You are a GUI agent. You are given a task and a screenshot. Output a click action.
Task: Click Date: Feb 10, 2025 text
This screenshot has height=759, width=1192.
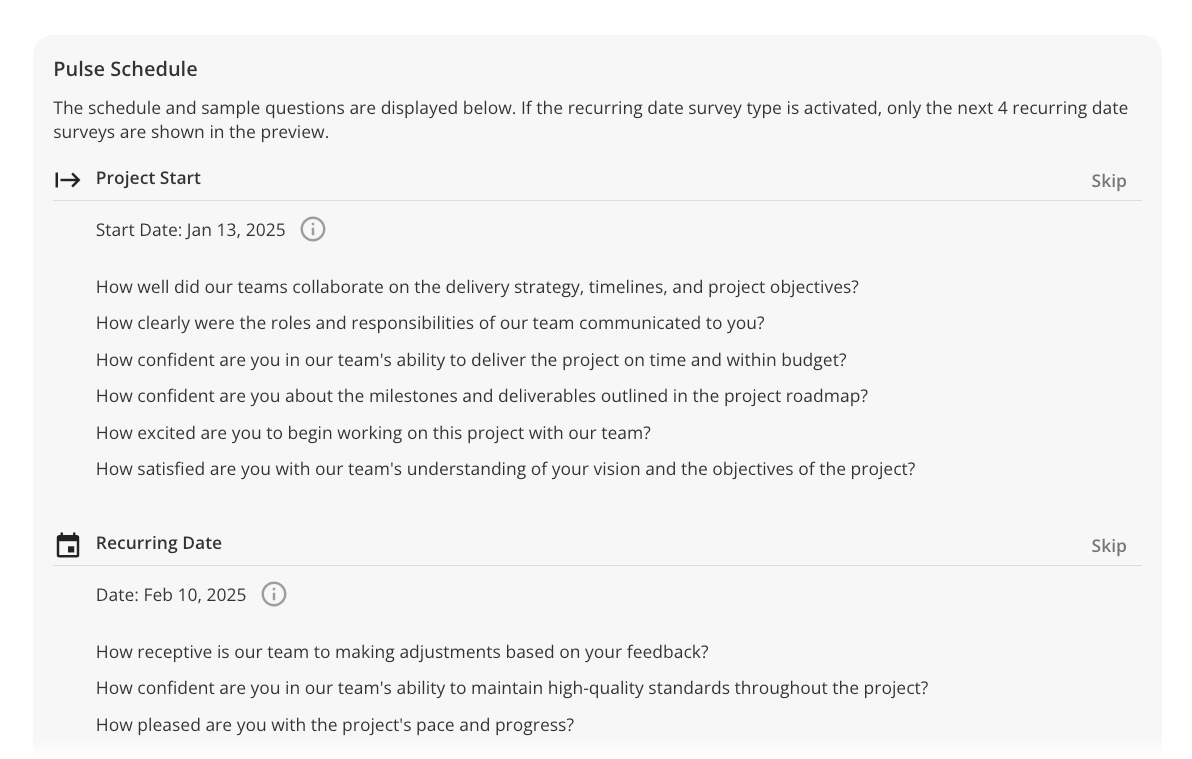click(171, 595)
